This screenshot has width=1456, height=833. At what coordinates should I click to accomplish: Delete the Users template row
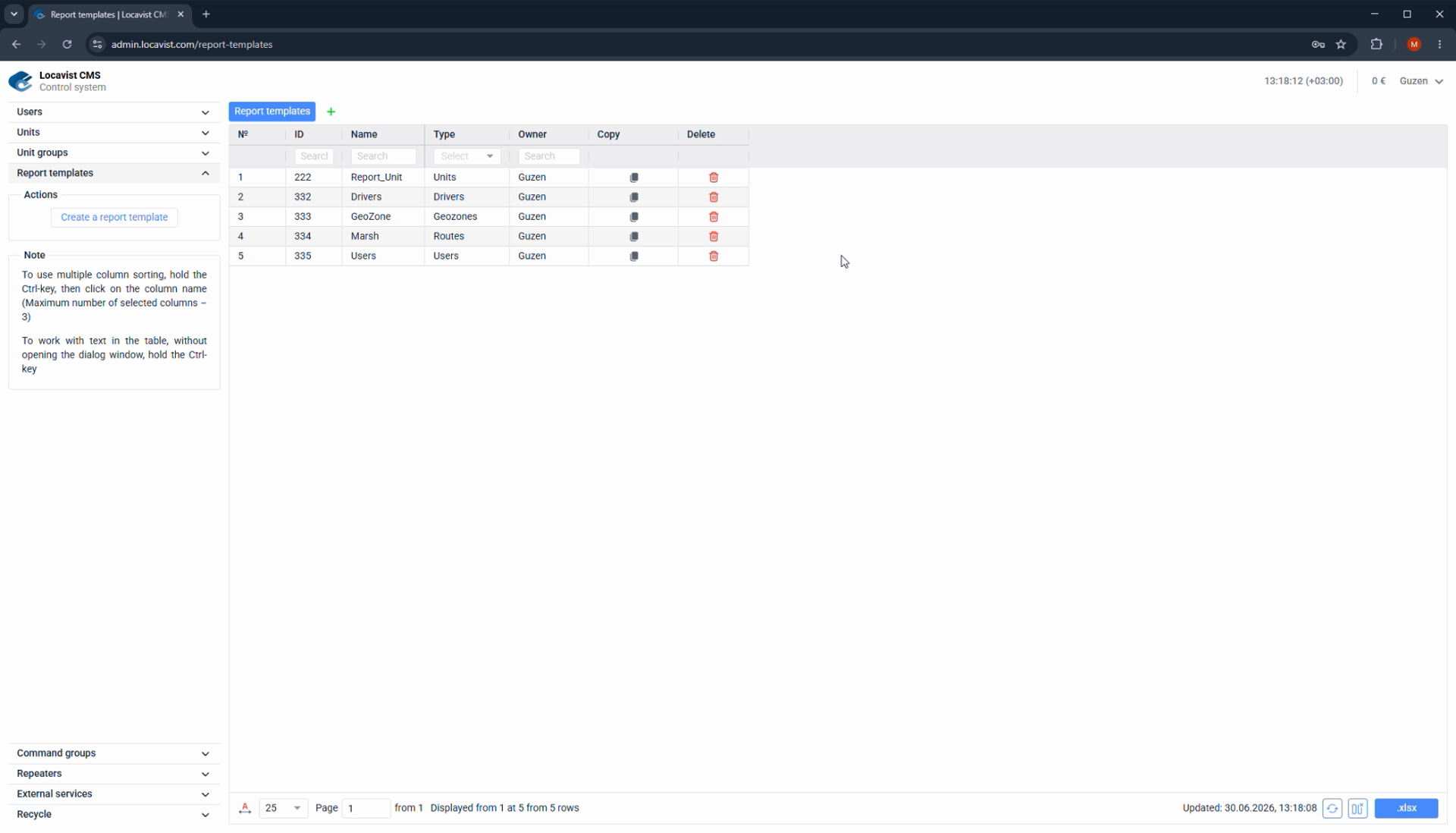(x=714, y=256)
